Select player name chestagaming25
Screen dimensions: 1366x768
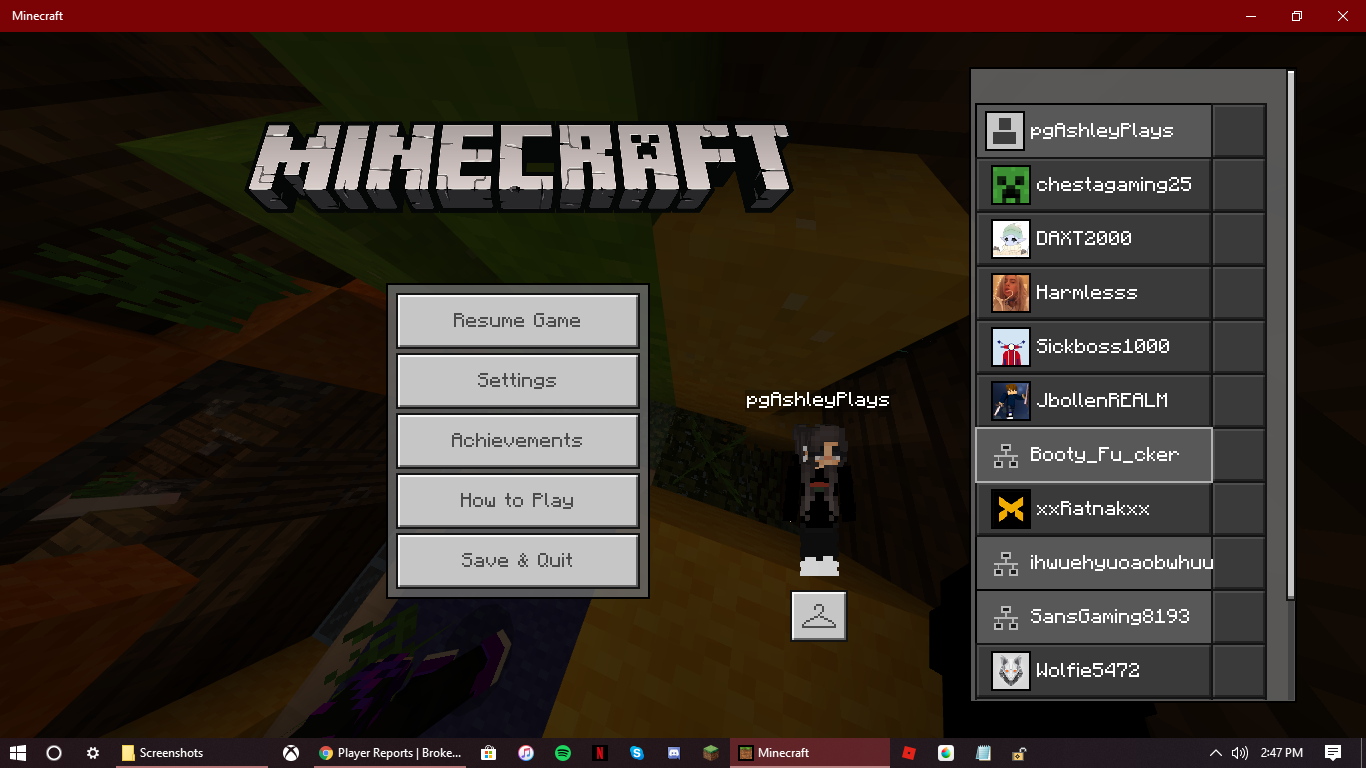point(1114,185)
